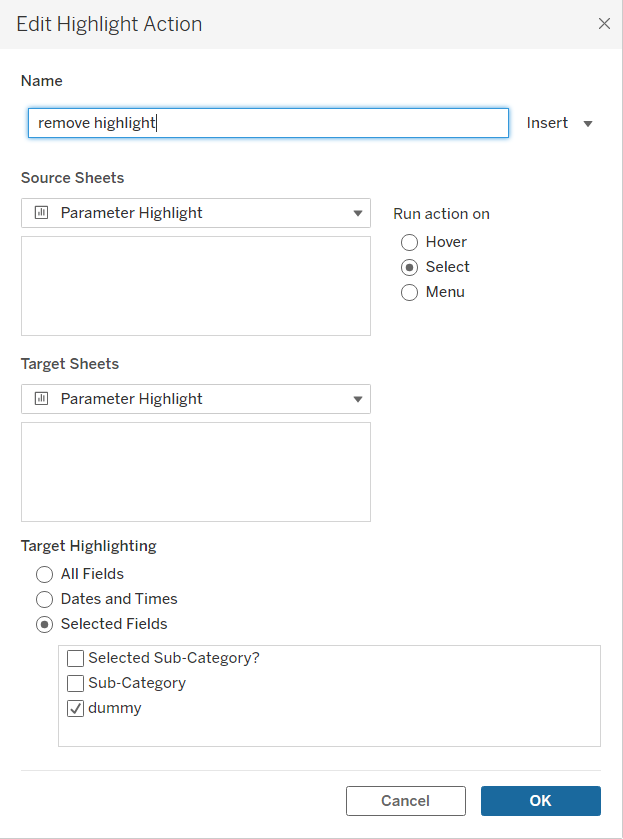Choose Selected Fields highlighting option
This screenshot has height=839, width=623.
[44, 624]
